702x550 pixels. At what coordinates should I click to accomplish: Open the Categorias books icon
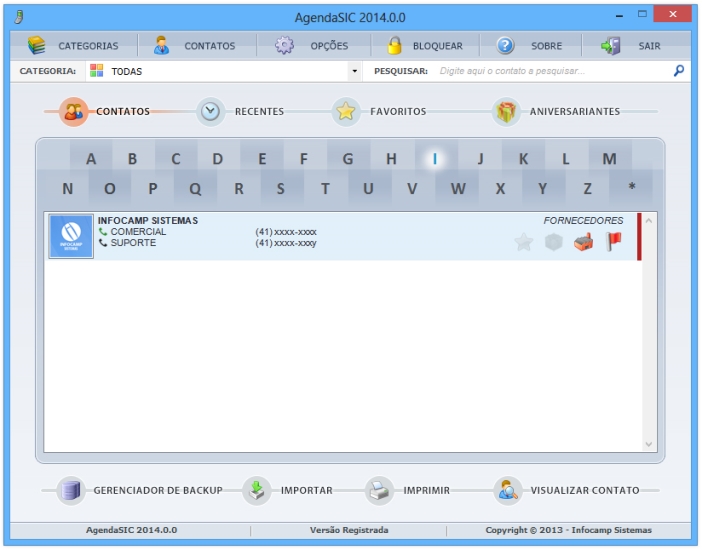click(x=37, y=45)
